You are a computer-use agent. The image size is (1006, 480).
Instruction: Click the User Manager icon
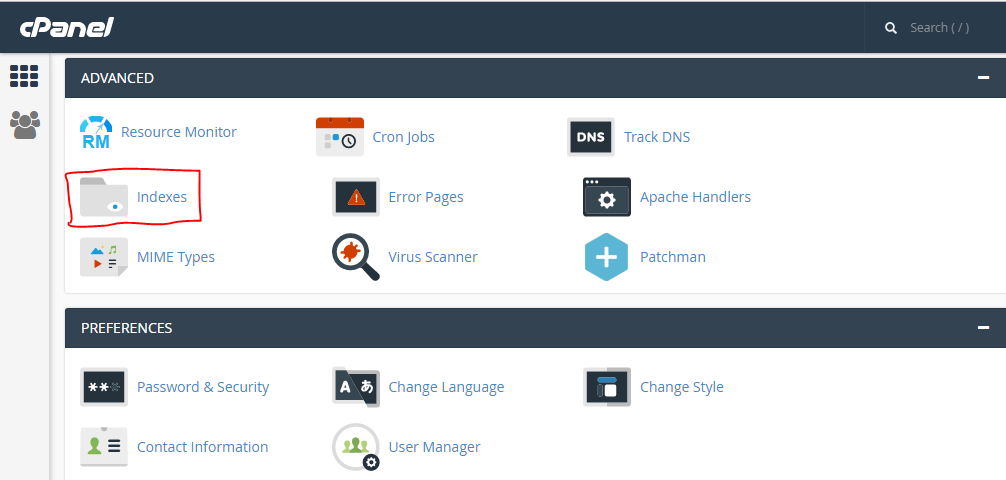(356, 447)
